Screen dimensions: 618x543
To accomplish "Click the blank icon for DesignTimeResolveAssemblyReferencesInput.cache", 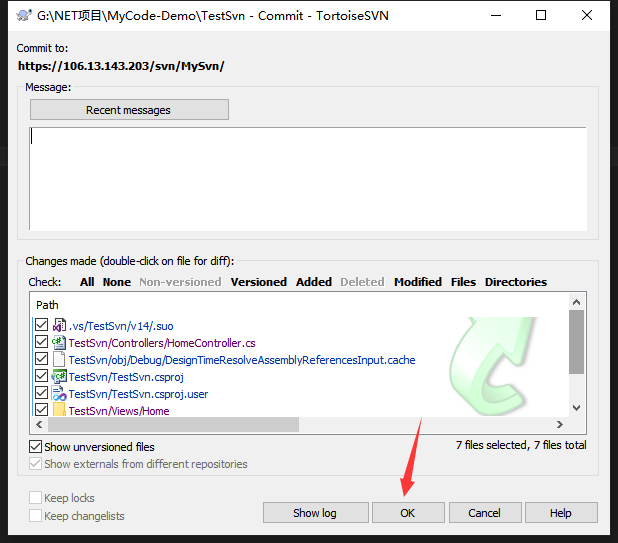I will coord(59,359).
